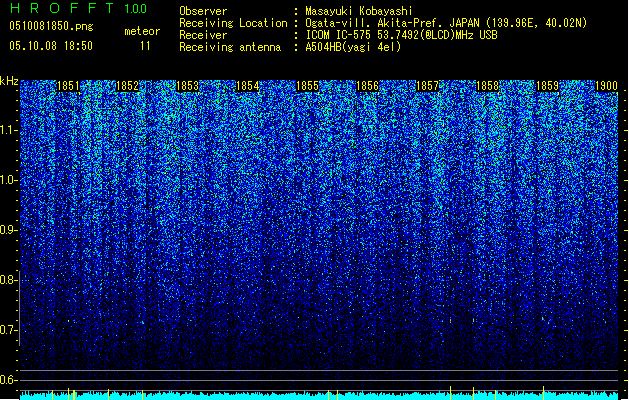Viewport: 629px width, 400px height.
Task: Click the Receiving antenna label
Action: [230, 47]
